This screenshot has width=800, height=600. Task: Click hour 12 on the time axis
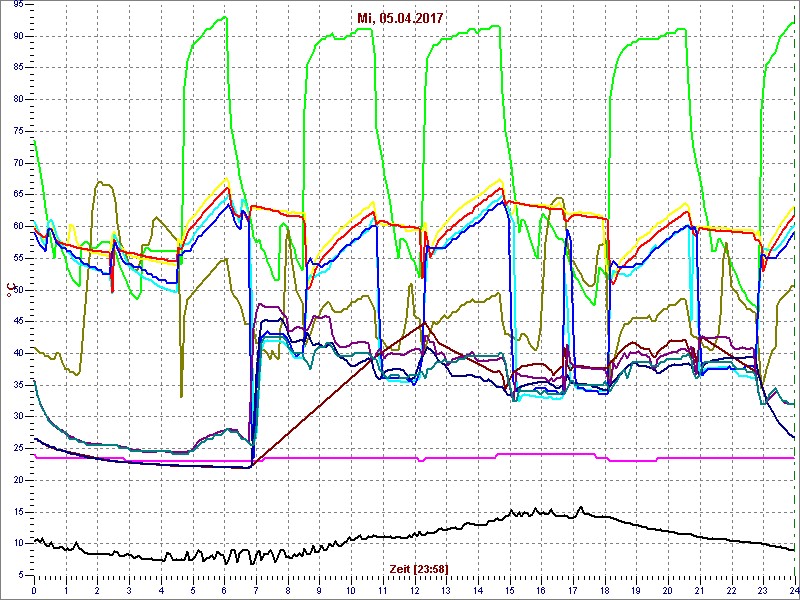point(414,588)
